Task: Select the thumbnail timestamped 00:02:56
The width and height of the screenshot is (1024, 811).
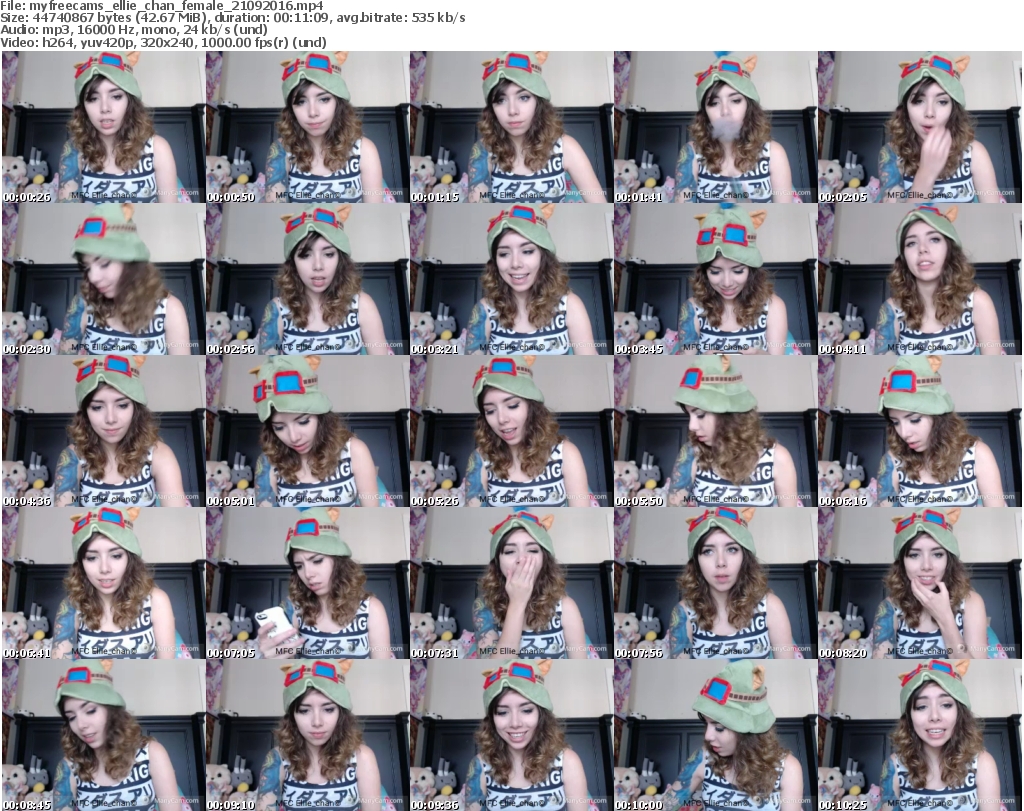Action: [x=308, y=279]
